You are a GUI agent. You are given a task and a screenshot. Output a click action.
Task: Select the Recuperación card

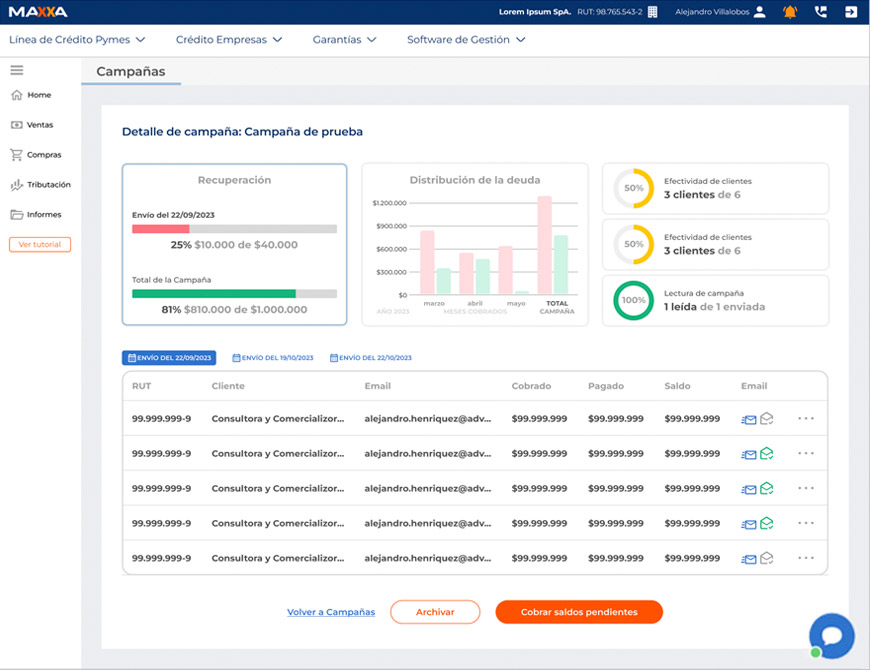[x=234, y=244]
